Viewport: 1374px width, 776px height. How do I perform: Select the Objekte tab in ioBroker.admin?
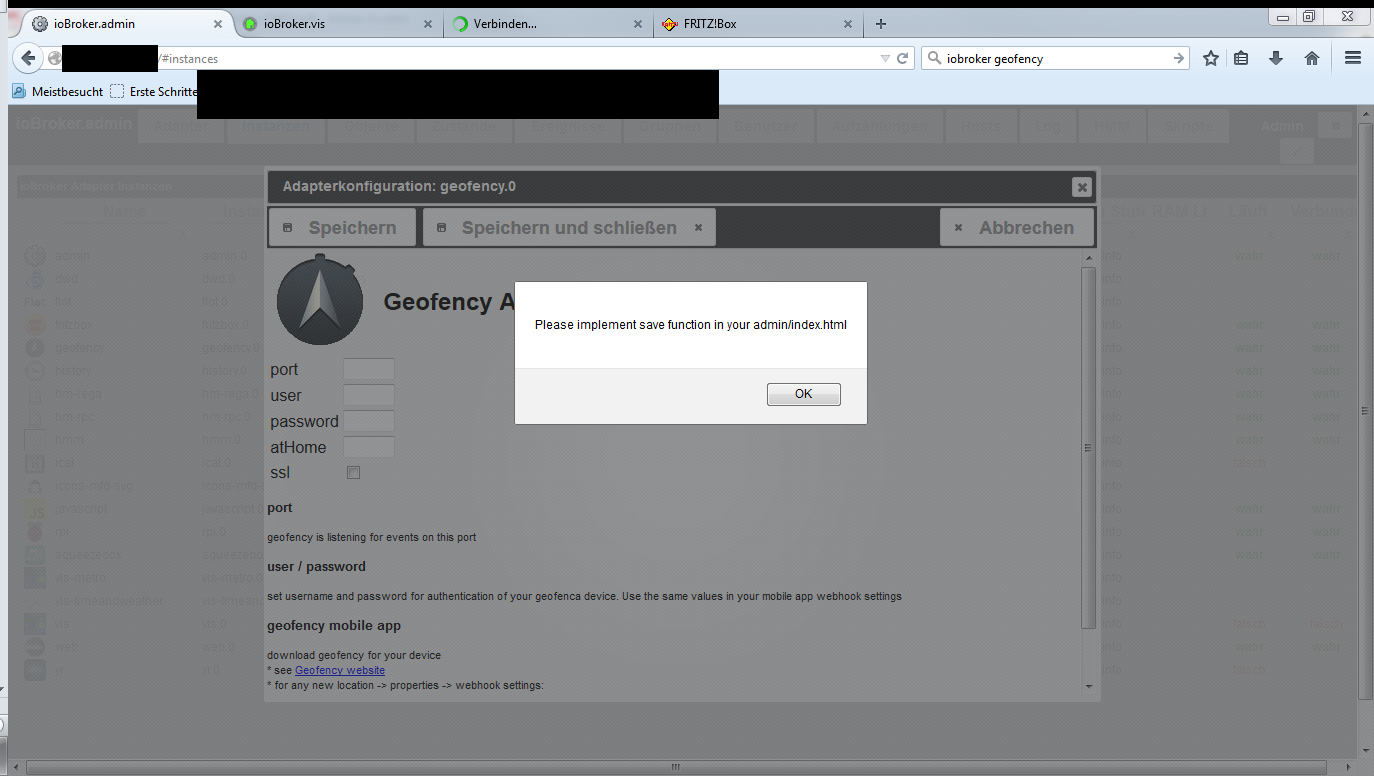point(371,127)
